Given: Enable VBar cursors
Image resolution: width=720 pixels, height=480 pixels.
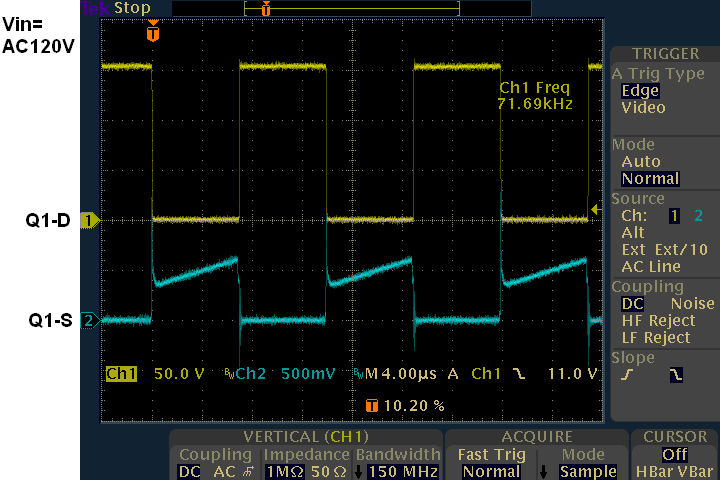Looking at the screenshot, I should pyautogui.click(x=695, y=471).
